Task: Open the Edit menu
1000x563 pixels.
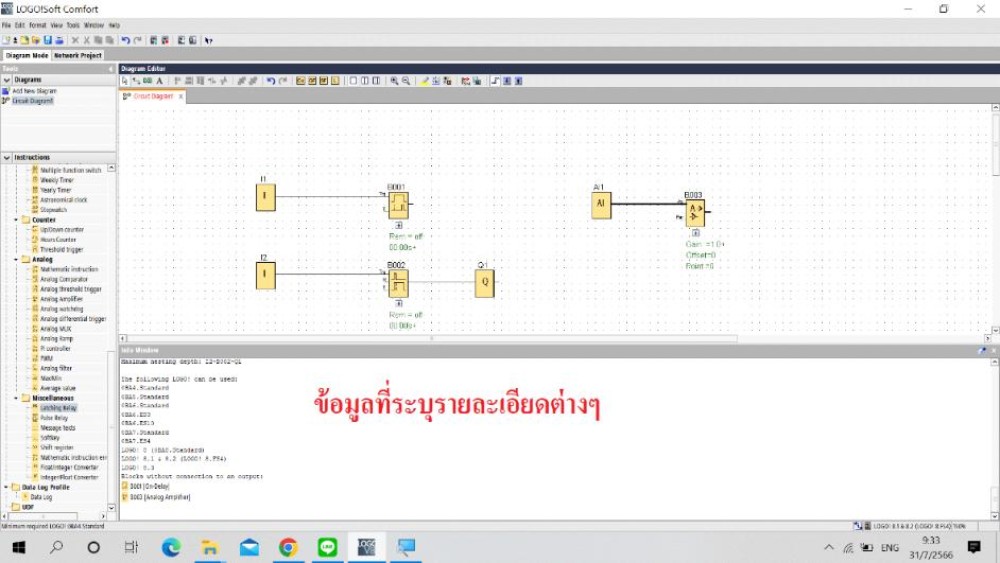Action: point(20,26)
